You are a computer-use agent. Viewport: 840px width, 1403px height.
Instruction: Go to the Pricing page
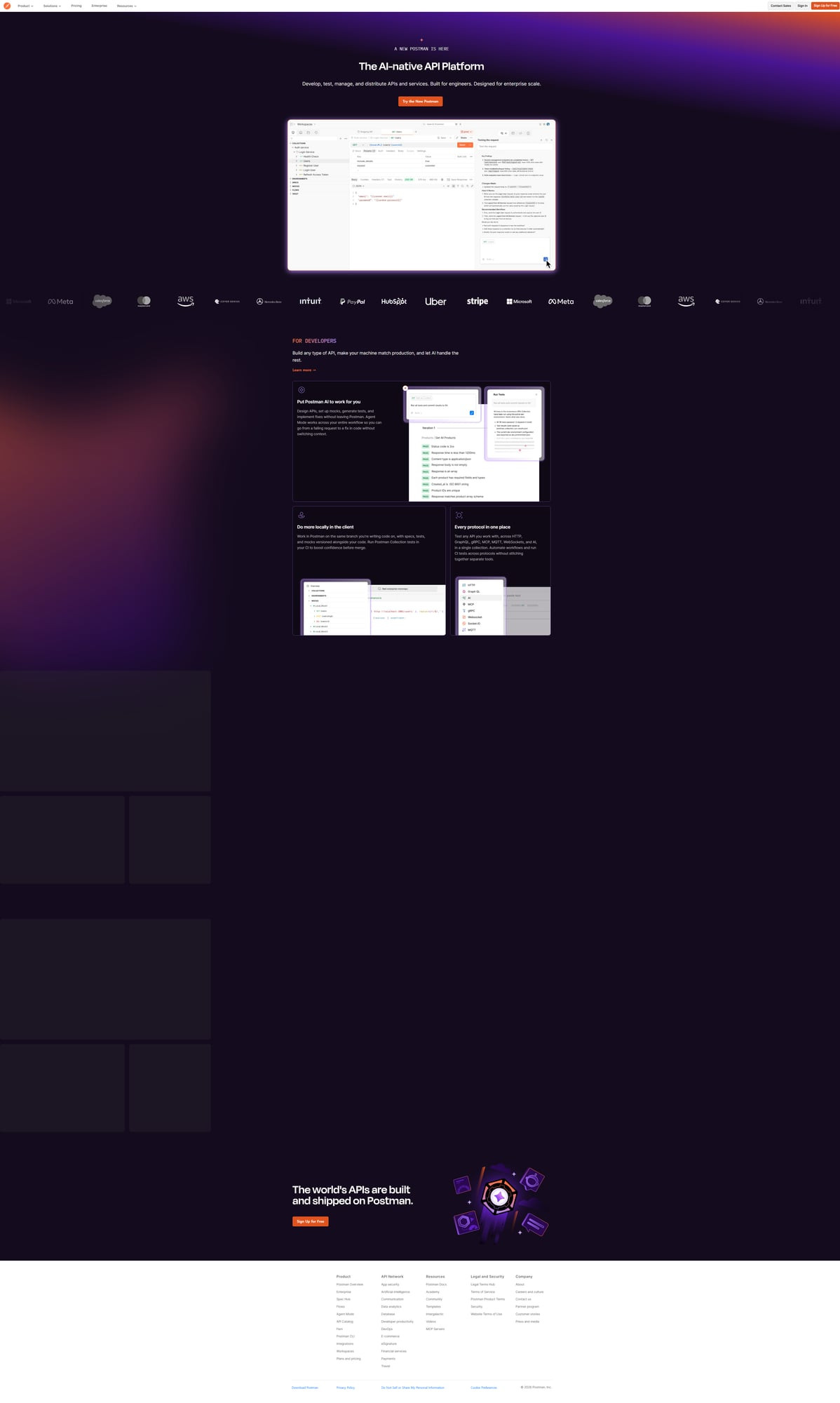76,6
